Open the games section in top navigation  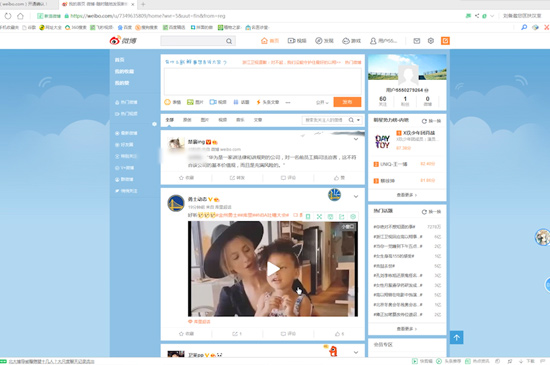pyautogui.click(x=351, y=41)
